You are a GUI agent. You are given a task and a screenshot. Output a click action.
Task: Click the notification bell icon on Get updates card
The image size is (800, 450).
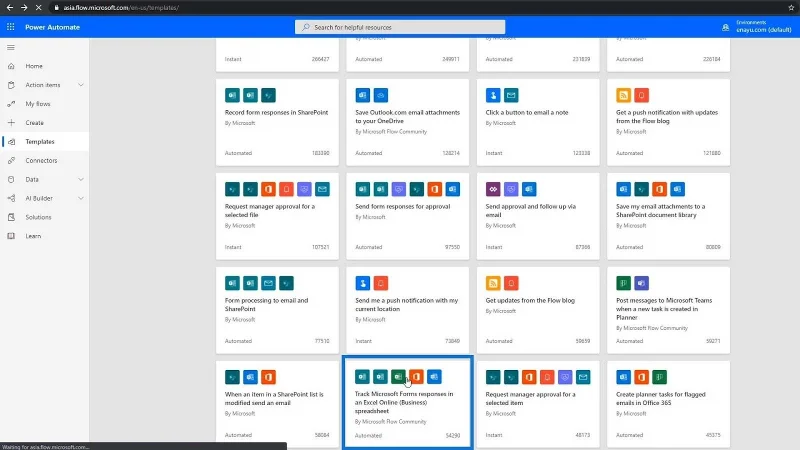(x=511, y=283)
